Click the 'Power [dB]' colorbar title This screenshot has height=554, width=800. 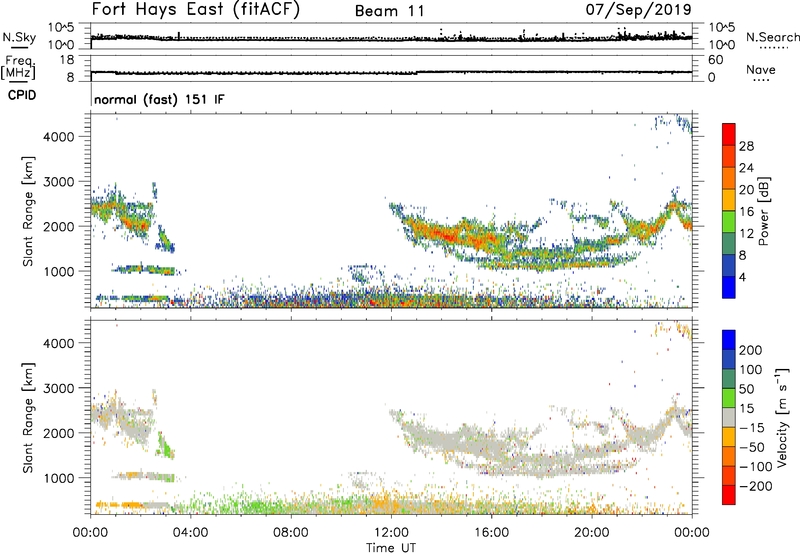point(763,211)
